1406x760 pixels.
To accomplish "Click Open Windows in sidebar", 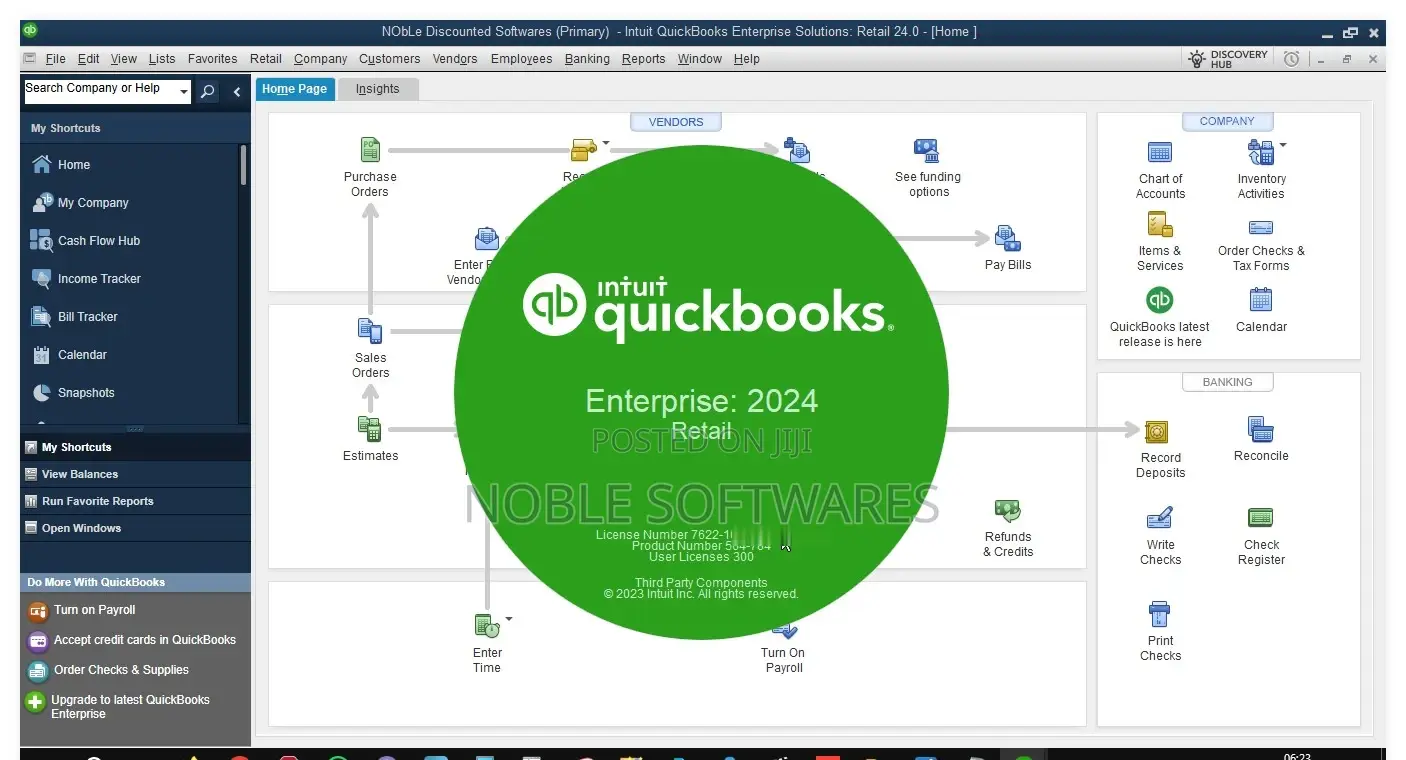I will [135, 528].
